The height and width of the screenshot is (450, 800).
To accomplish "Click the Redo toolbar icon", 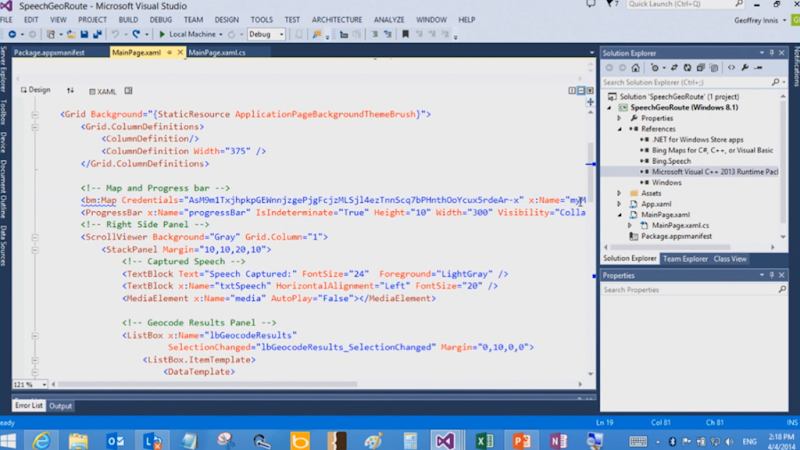I will click(x=136, y=34).
